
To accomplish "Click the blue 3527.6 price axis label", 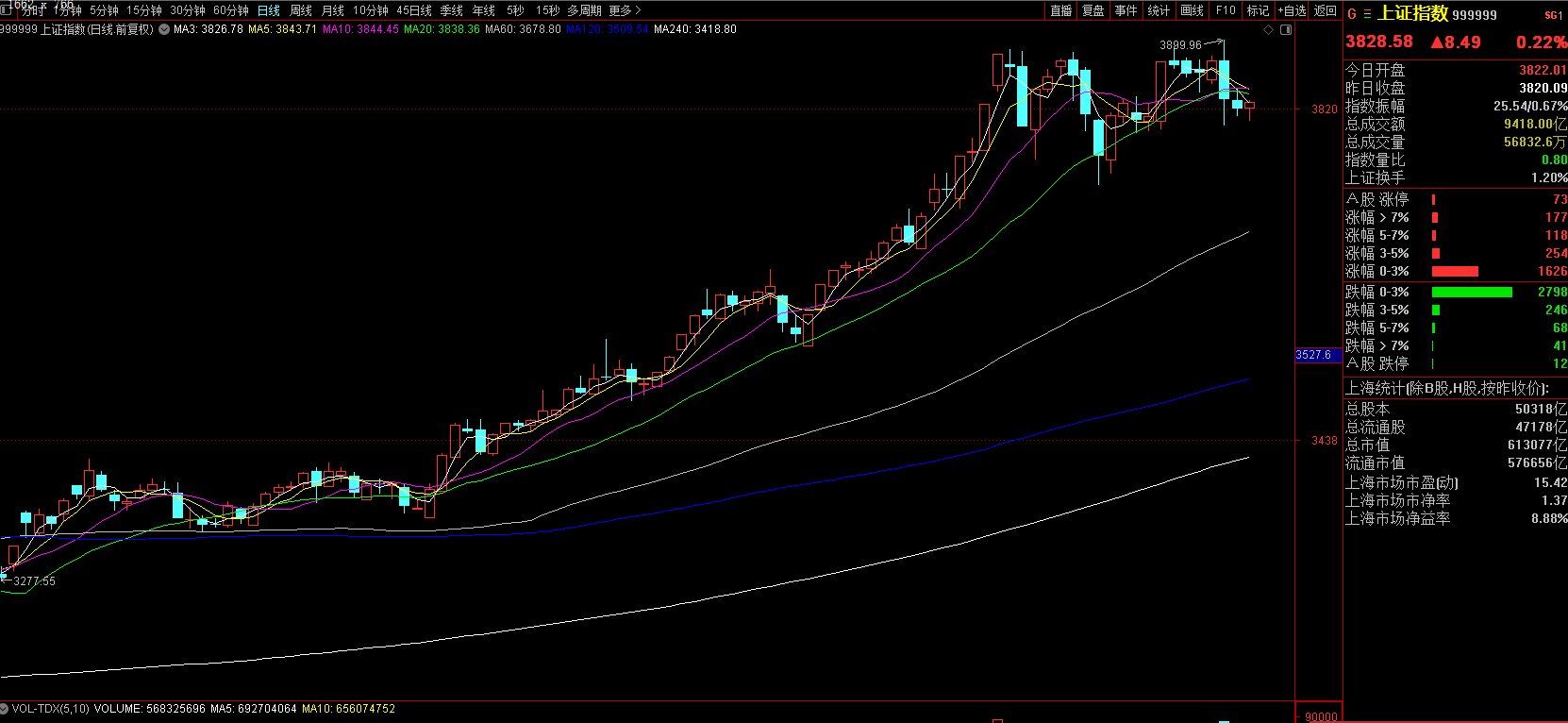I will pos(1314,355).
